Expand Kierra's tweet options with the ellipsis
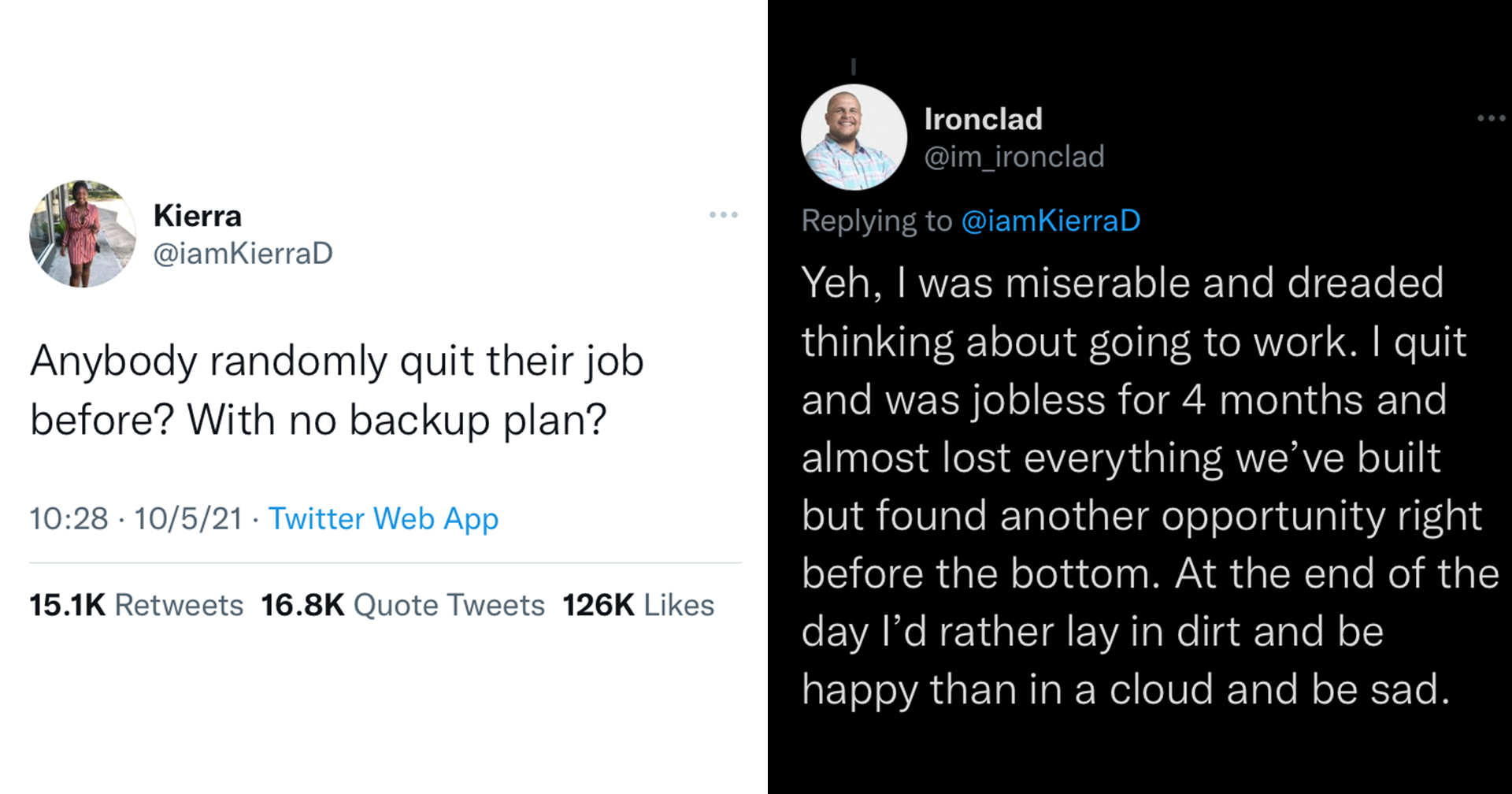Image resolution: width=1512 pixels, height=794 pixels. coord(724,215)
